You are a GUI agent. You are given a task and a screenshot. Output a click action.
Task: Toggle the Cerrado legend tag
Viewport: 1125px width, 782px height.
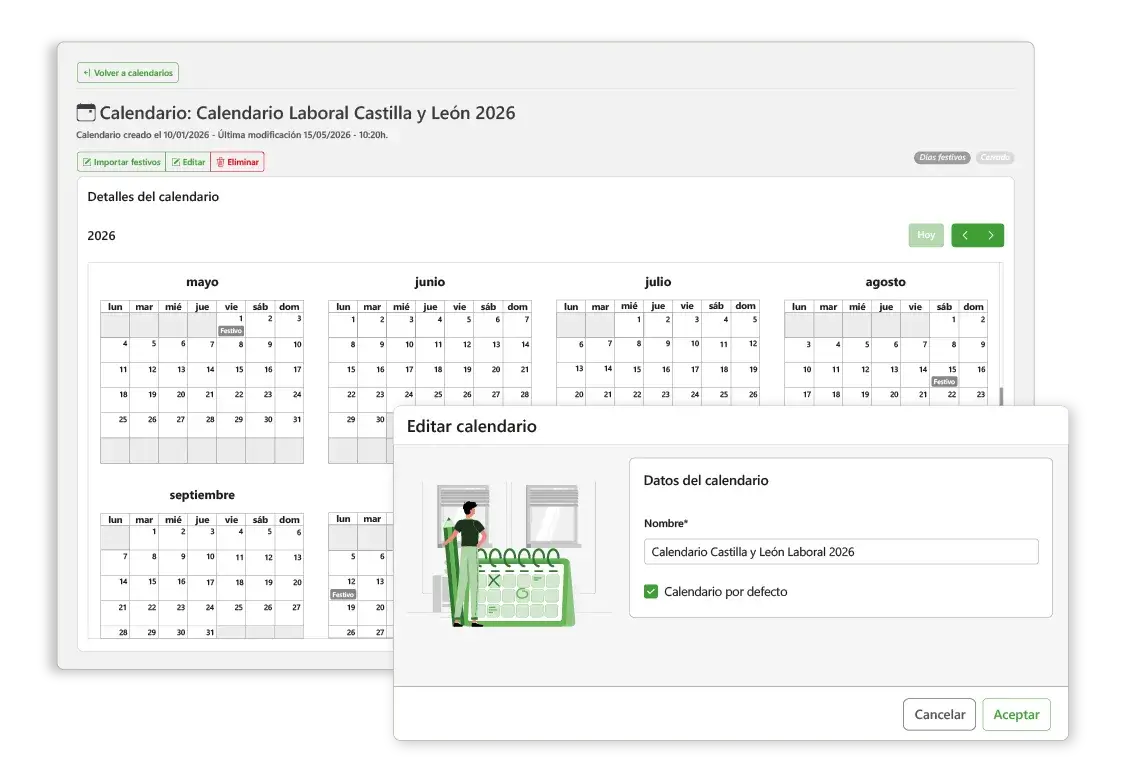[994, 157]
